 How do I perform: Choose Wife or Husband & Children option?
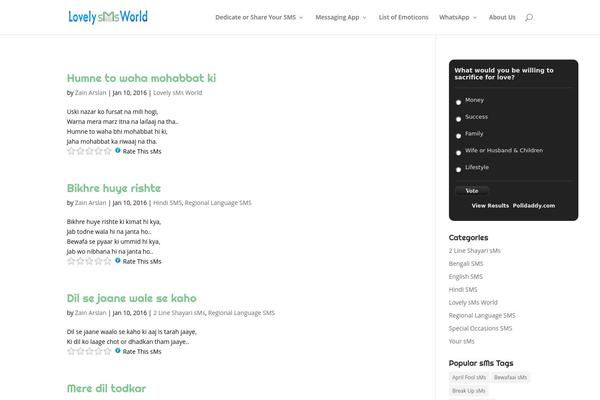click(458, 153)
